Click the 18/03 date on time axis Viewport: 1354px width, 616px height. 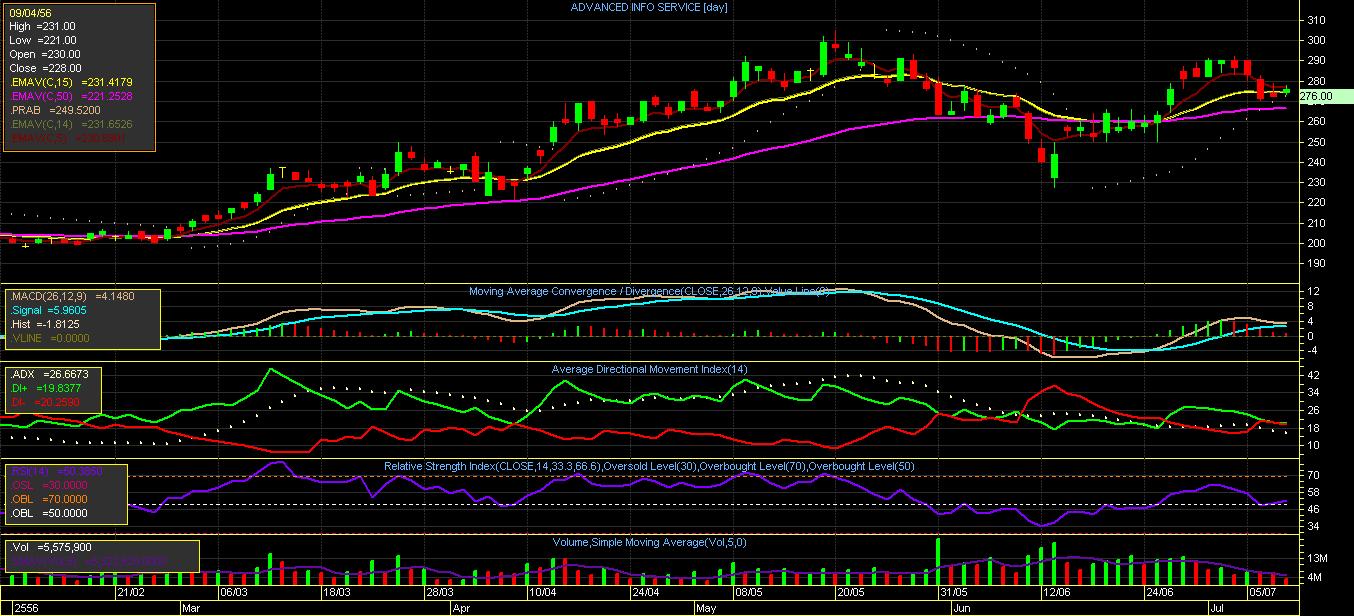[x=337, y=592]
